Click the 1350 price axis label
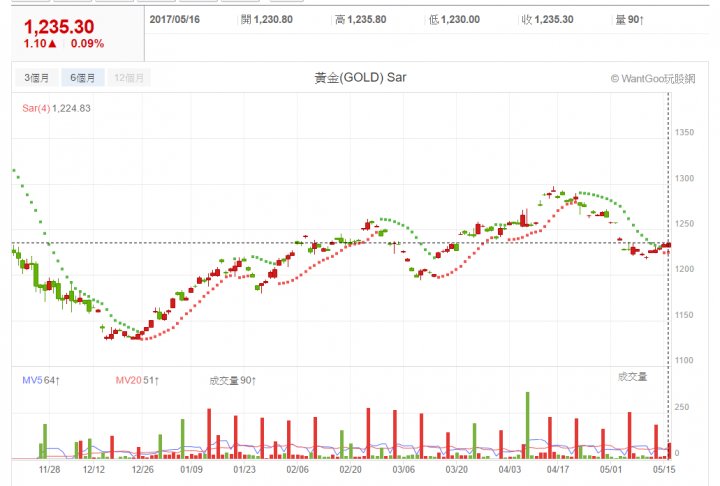 pos(684,132)
